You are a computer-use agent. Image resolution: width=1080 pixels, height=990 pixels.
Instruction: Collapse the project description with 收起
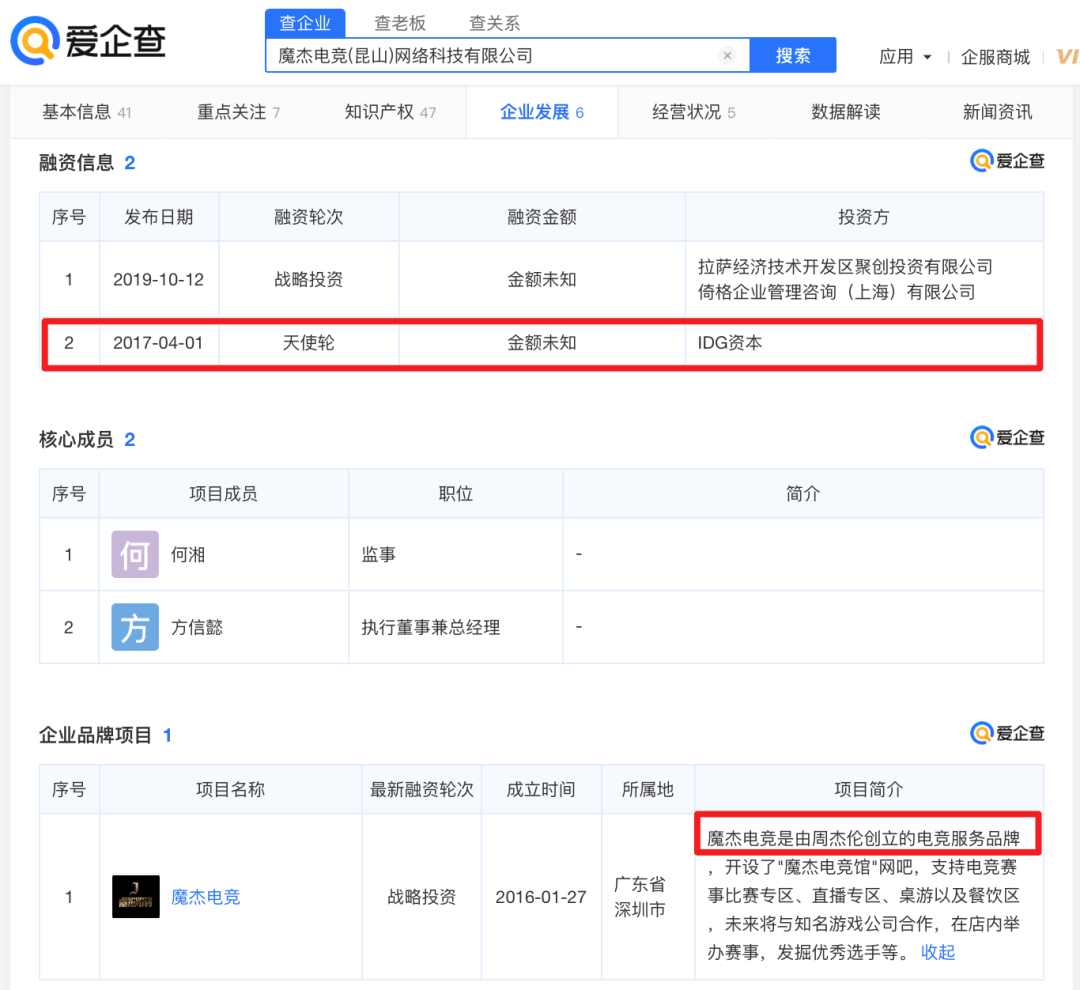click(937, 952)
